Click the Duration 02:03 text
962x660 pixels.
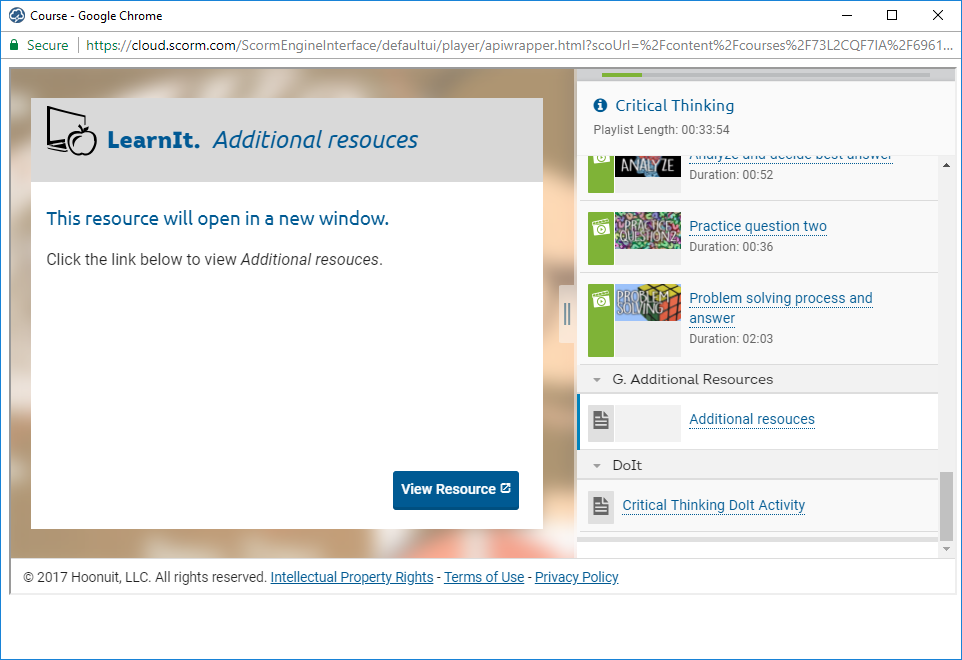coord(731,339)
